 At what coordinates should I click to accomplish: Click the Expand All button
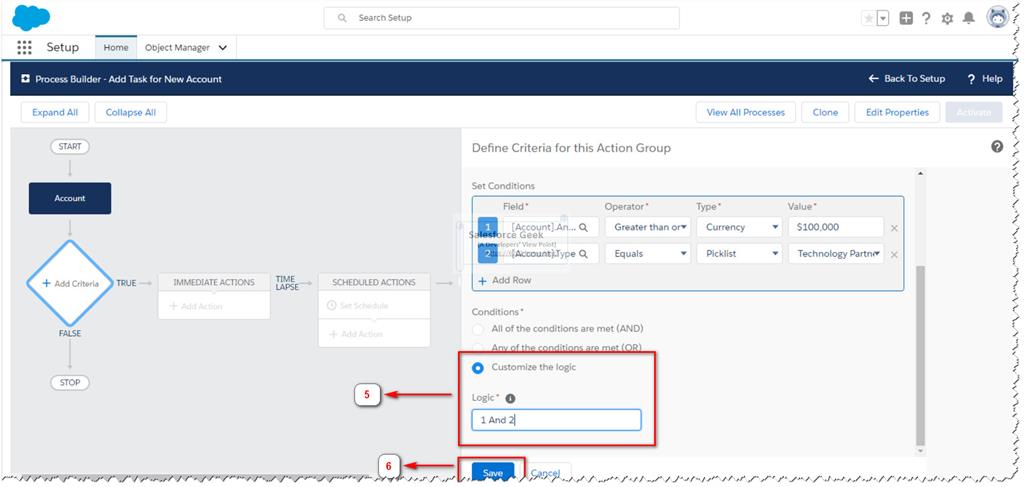pos(55,112)
